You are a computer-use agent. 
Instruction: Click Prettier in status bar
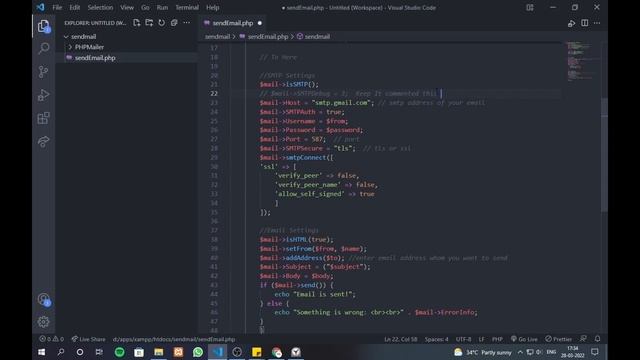tap(559, 339)
